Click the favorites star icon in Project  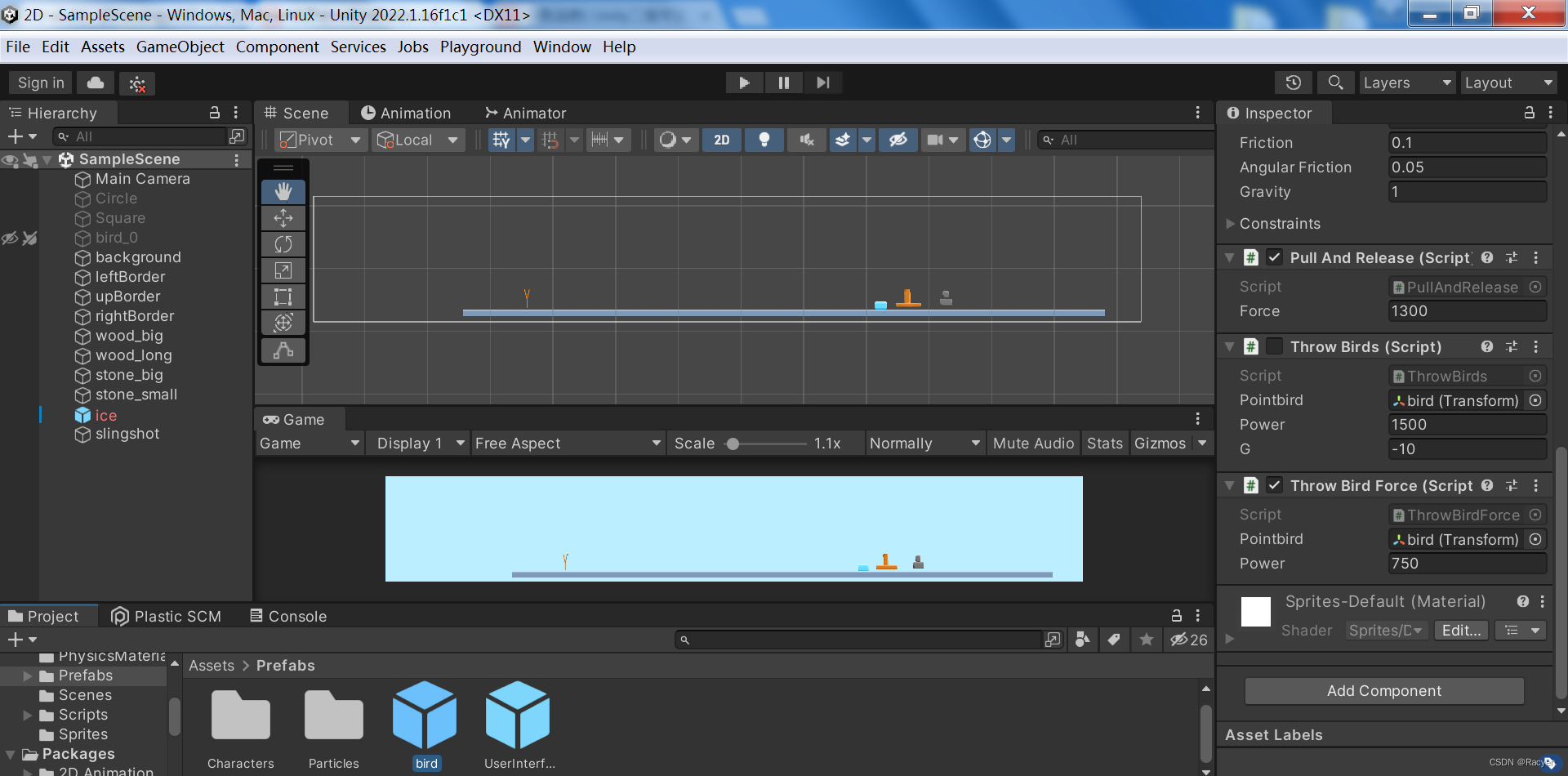coord(1147,640)
